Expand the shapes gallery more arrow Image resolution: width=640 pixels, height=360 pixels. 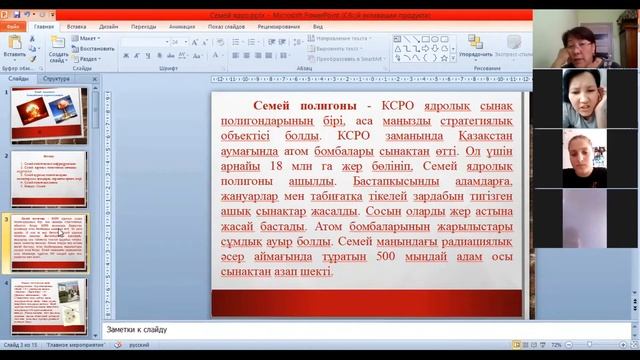click(453, 59)
